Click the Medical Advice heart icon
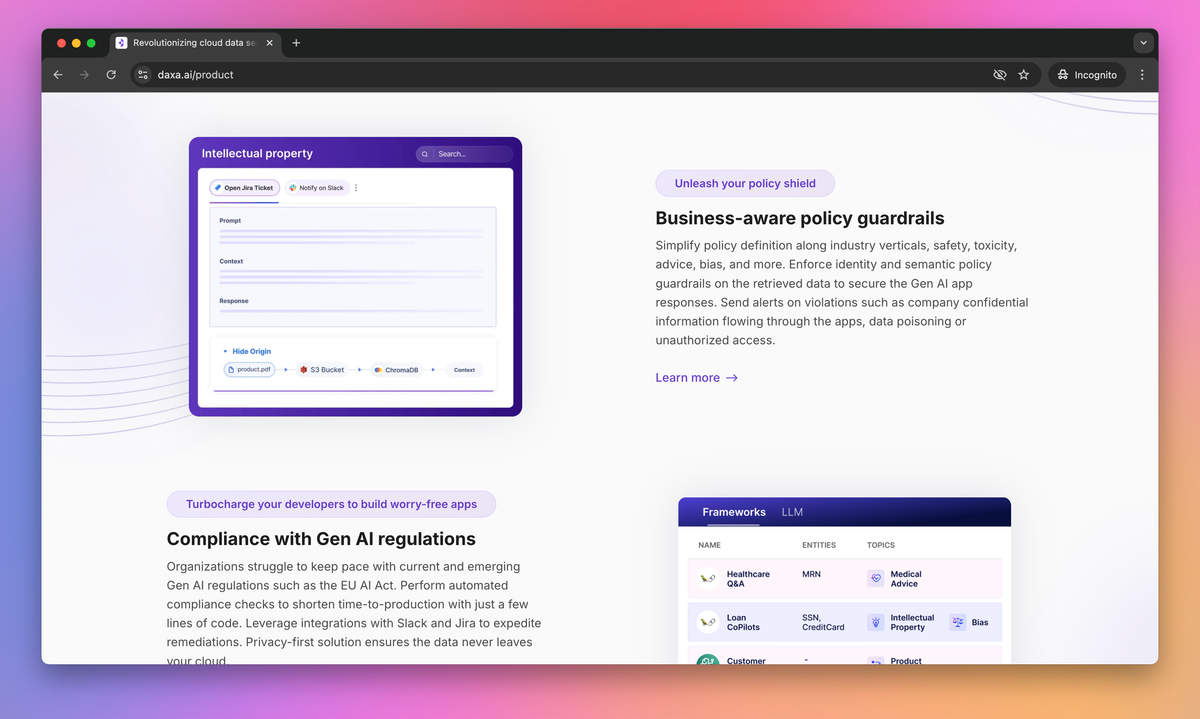The height and width of the screenshot is (719, 1200). point(875,578)
